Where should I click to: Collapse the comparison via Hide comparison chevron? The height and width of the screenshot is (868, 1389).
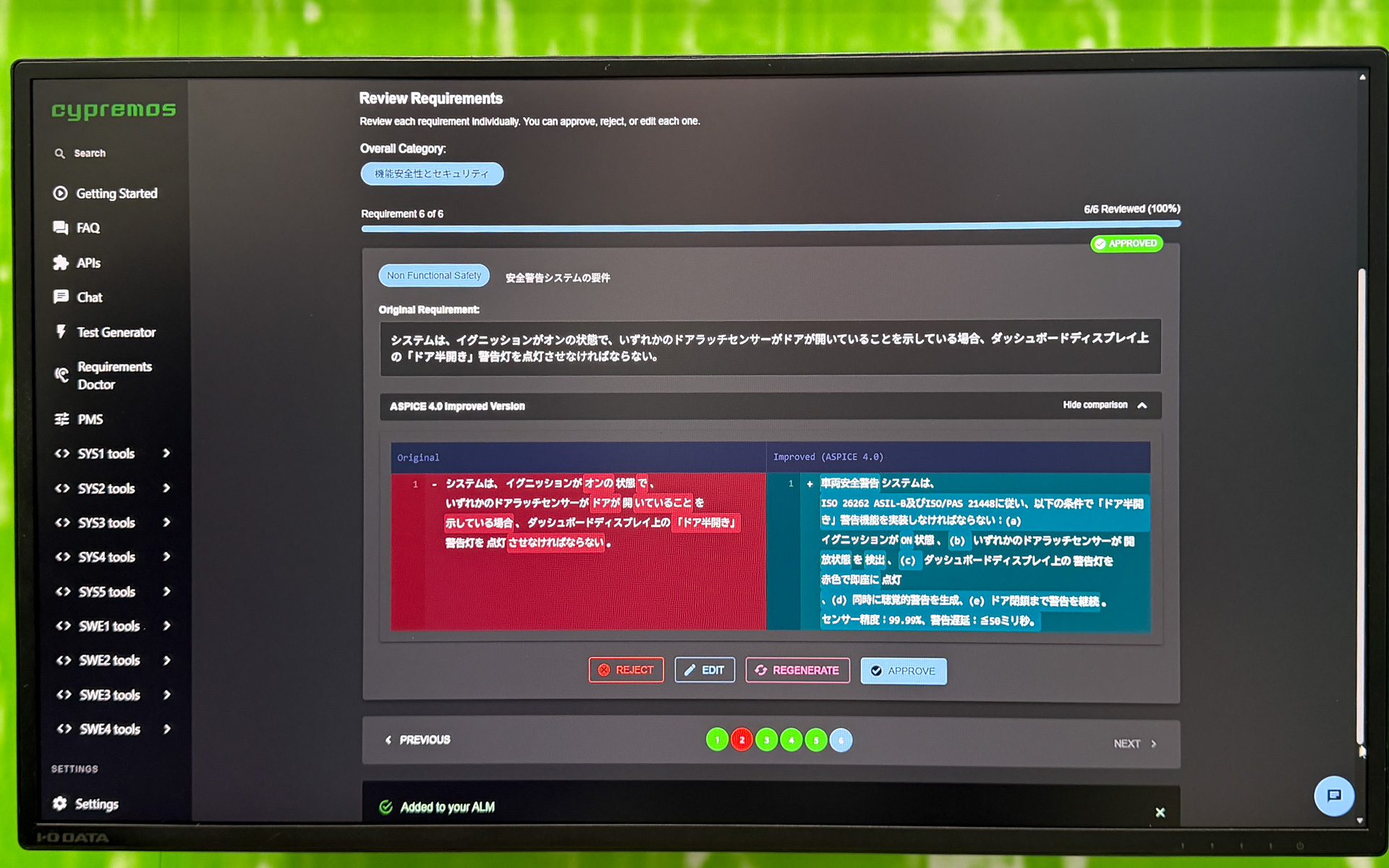click(x=1142, y=406)
